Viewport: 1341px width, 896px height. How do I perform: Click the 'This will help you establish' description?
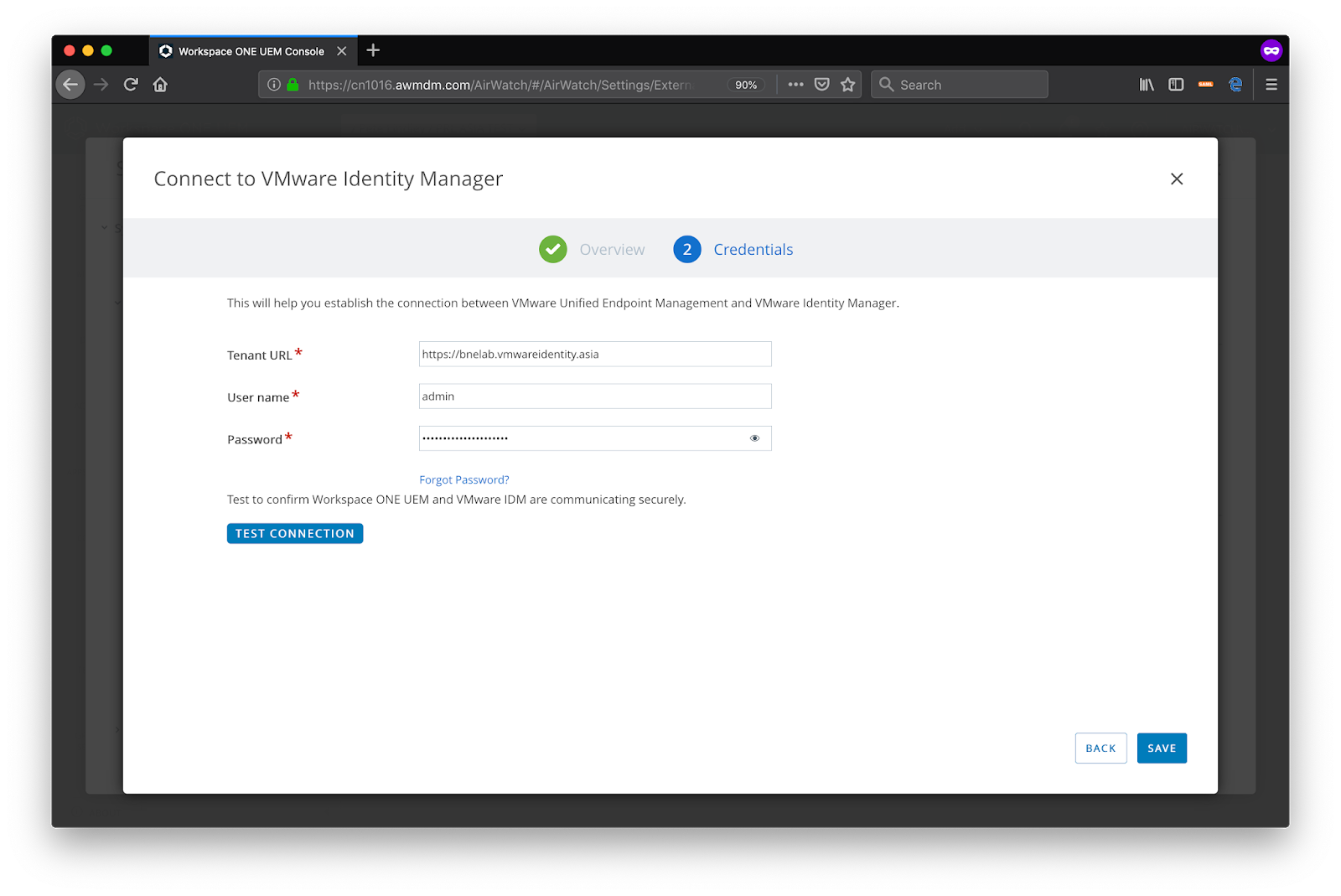pos(563,303)
